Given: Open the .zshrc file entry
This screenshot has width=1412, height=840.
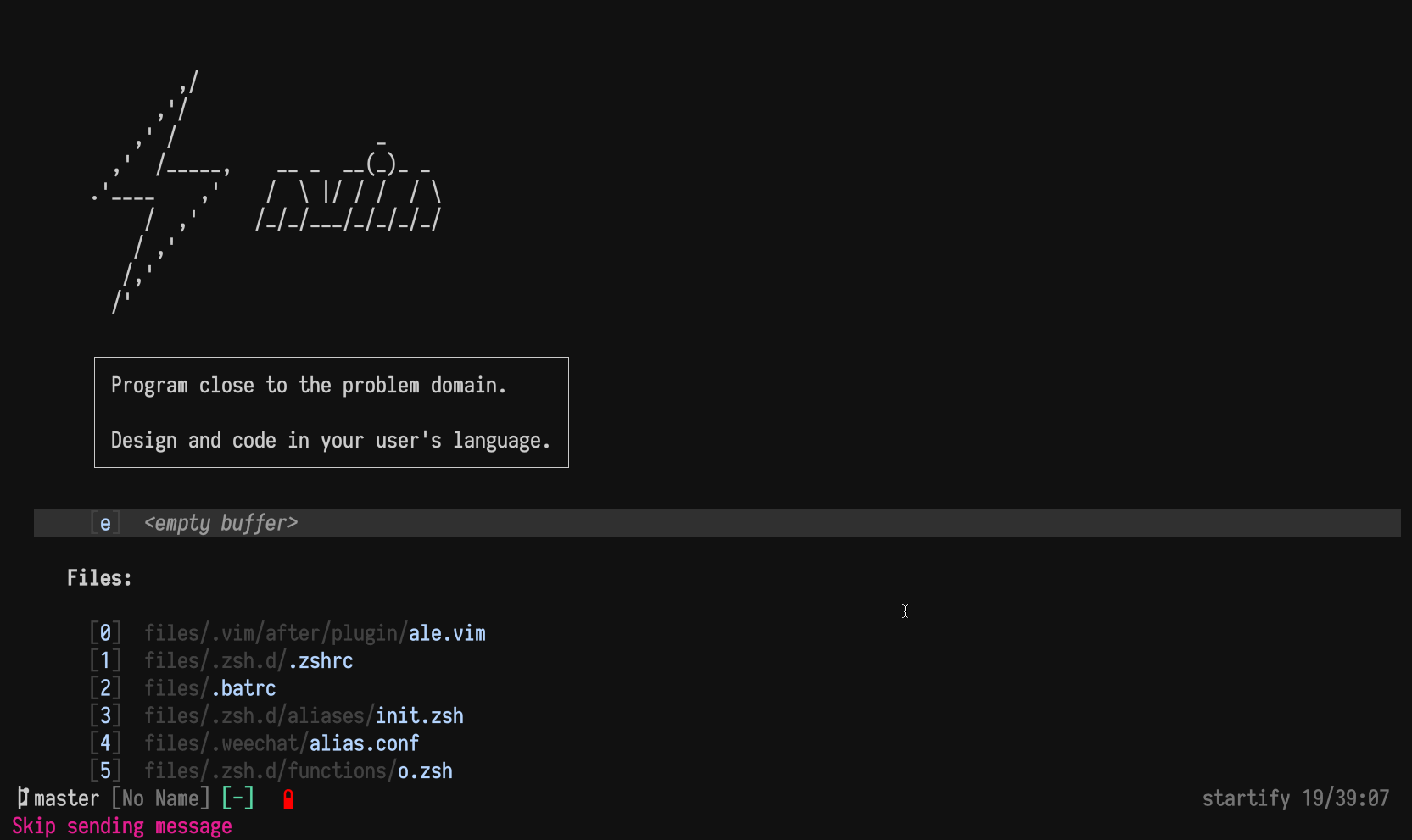Looking at the screenshot, I should pos(248,660).
